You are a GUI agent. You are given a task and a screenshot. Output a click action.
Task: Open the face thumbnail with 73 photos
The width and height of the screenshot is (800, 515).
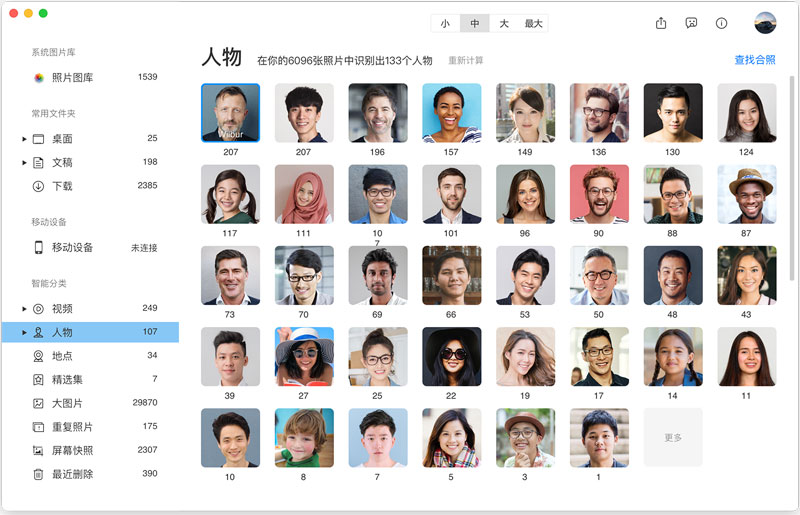point(231,275)
